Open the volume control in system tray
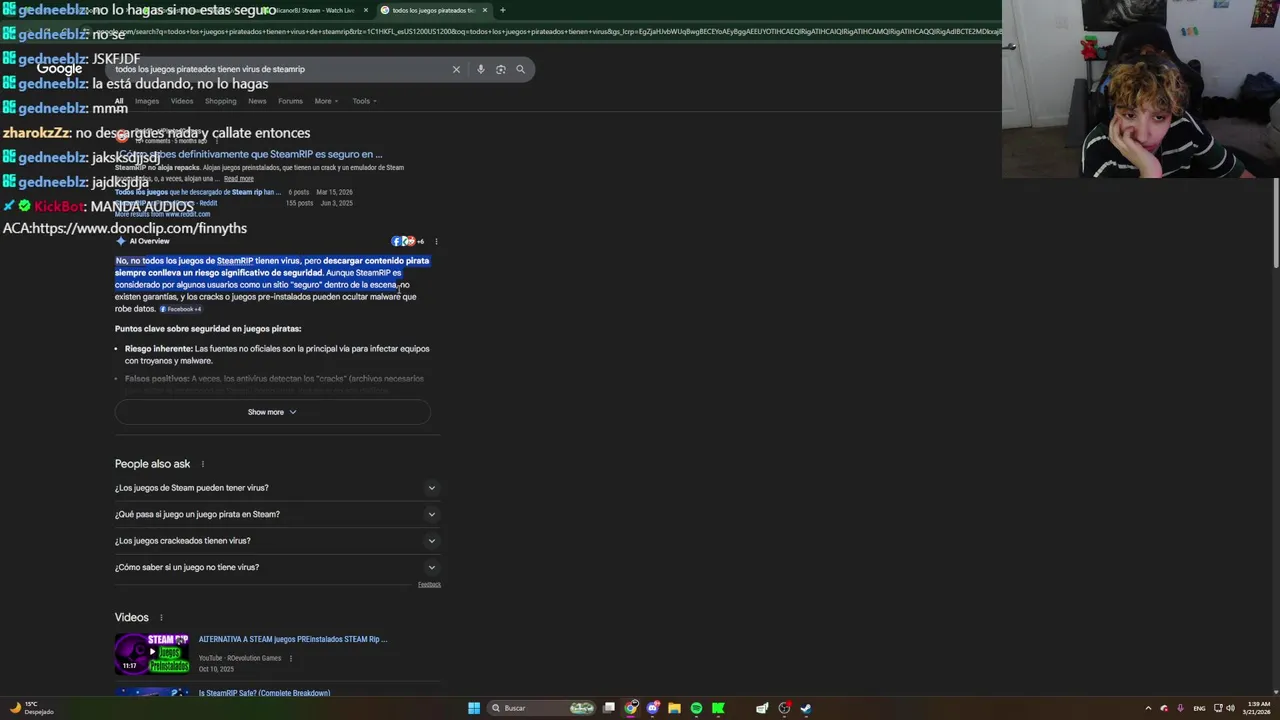 (x=1230, y=708)
